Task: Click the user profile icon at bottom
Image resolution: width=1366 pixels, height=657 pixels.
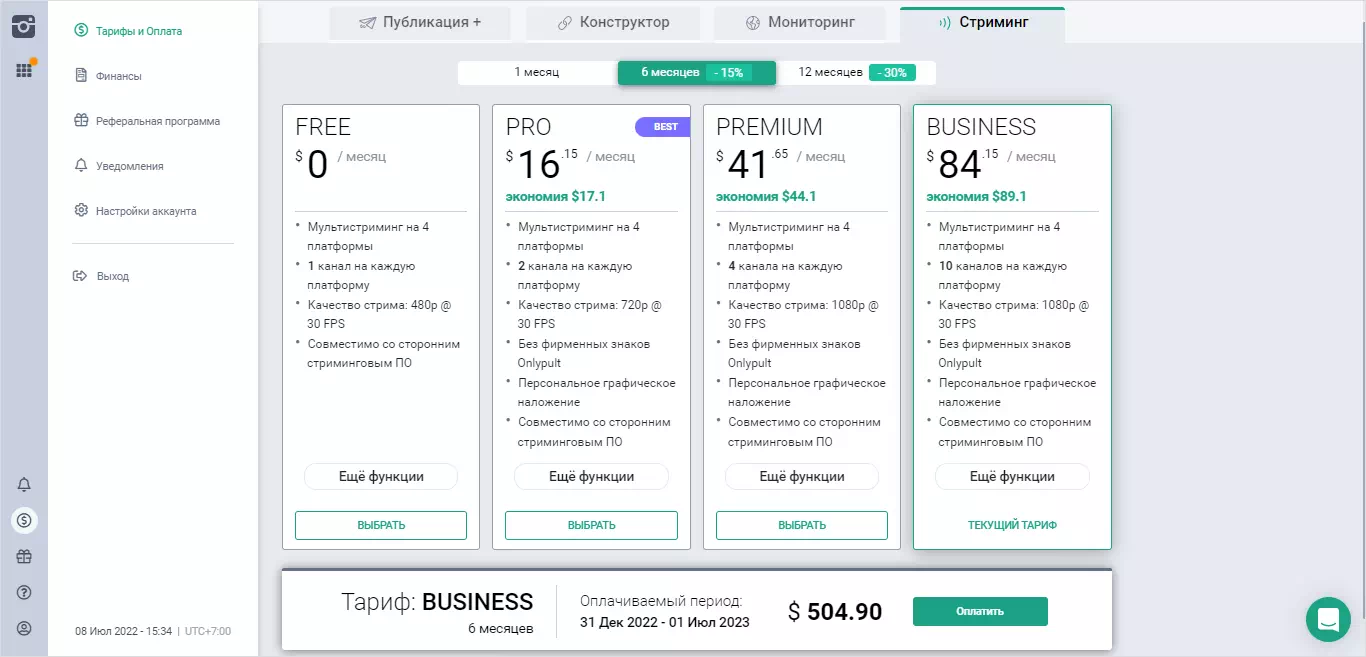Action: (24, 628)
